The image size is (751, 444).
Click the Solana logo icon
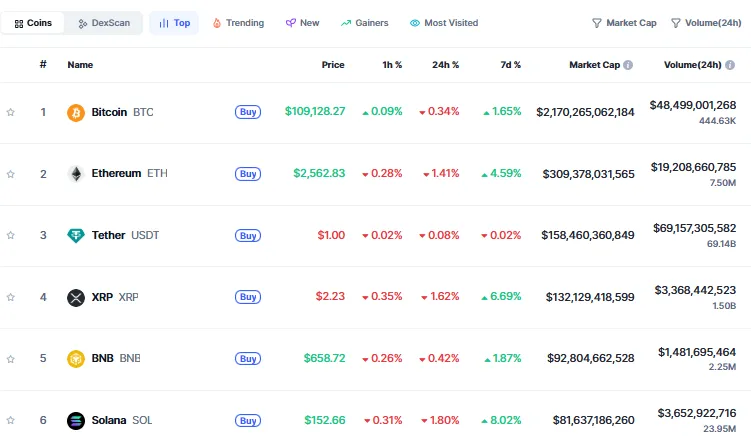pos(76,420)
